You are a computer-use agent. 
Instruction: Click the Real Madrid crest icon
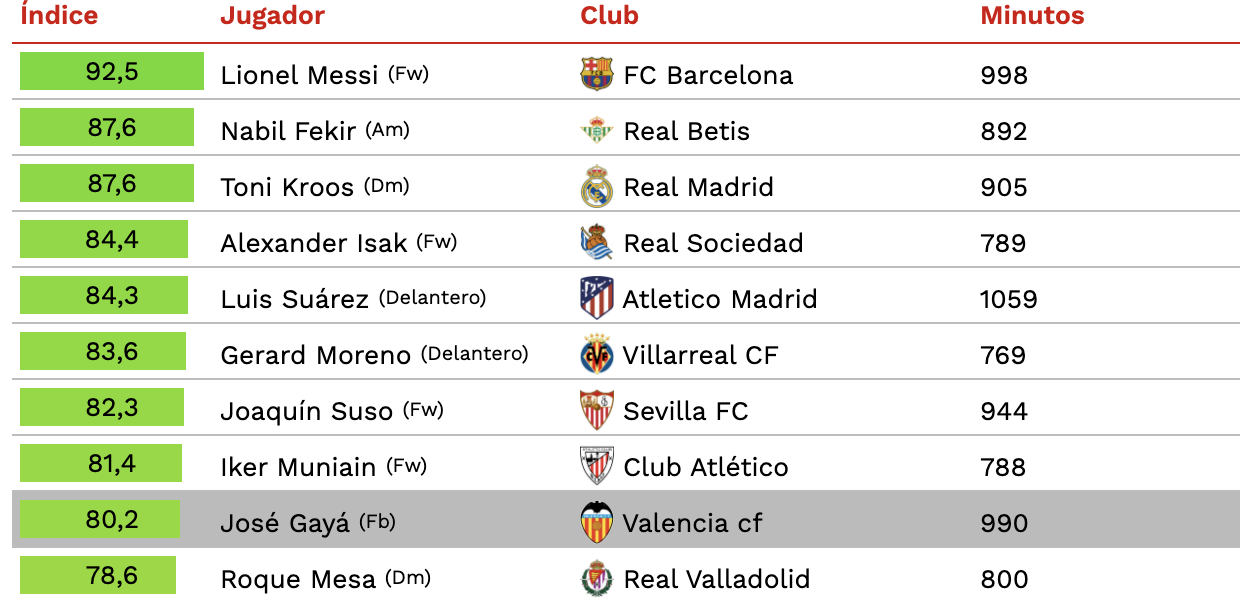click(x=596, y=186)
